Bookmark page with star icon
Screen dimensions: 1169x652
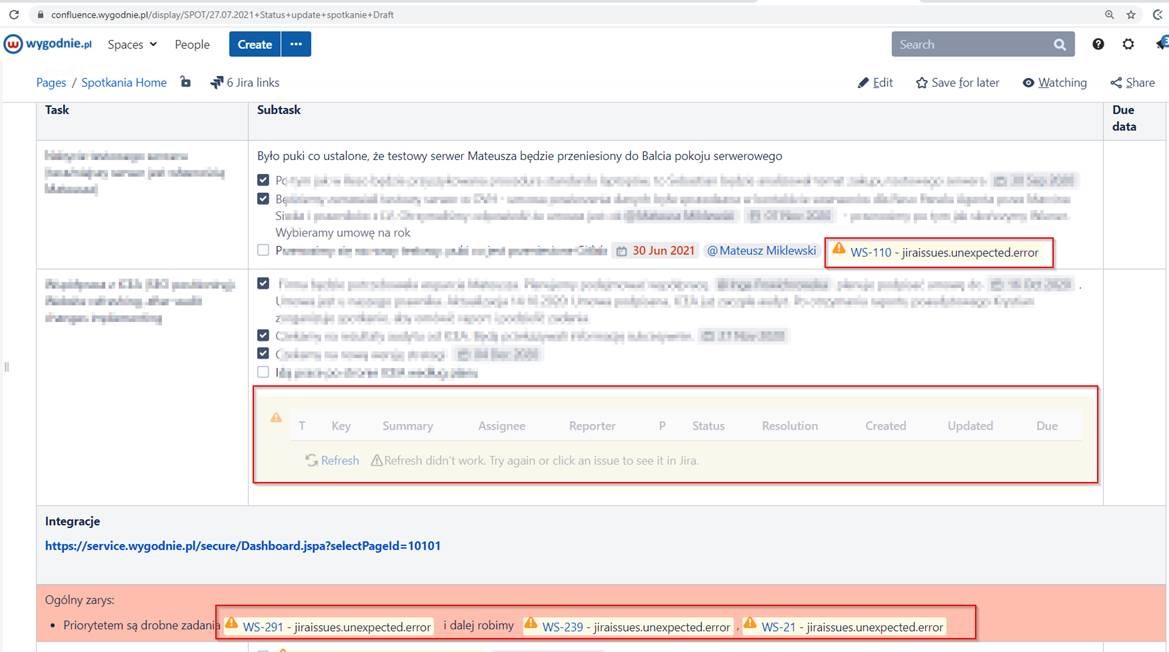[1131, 14]
